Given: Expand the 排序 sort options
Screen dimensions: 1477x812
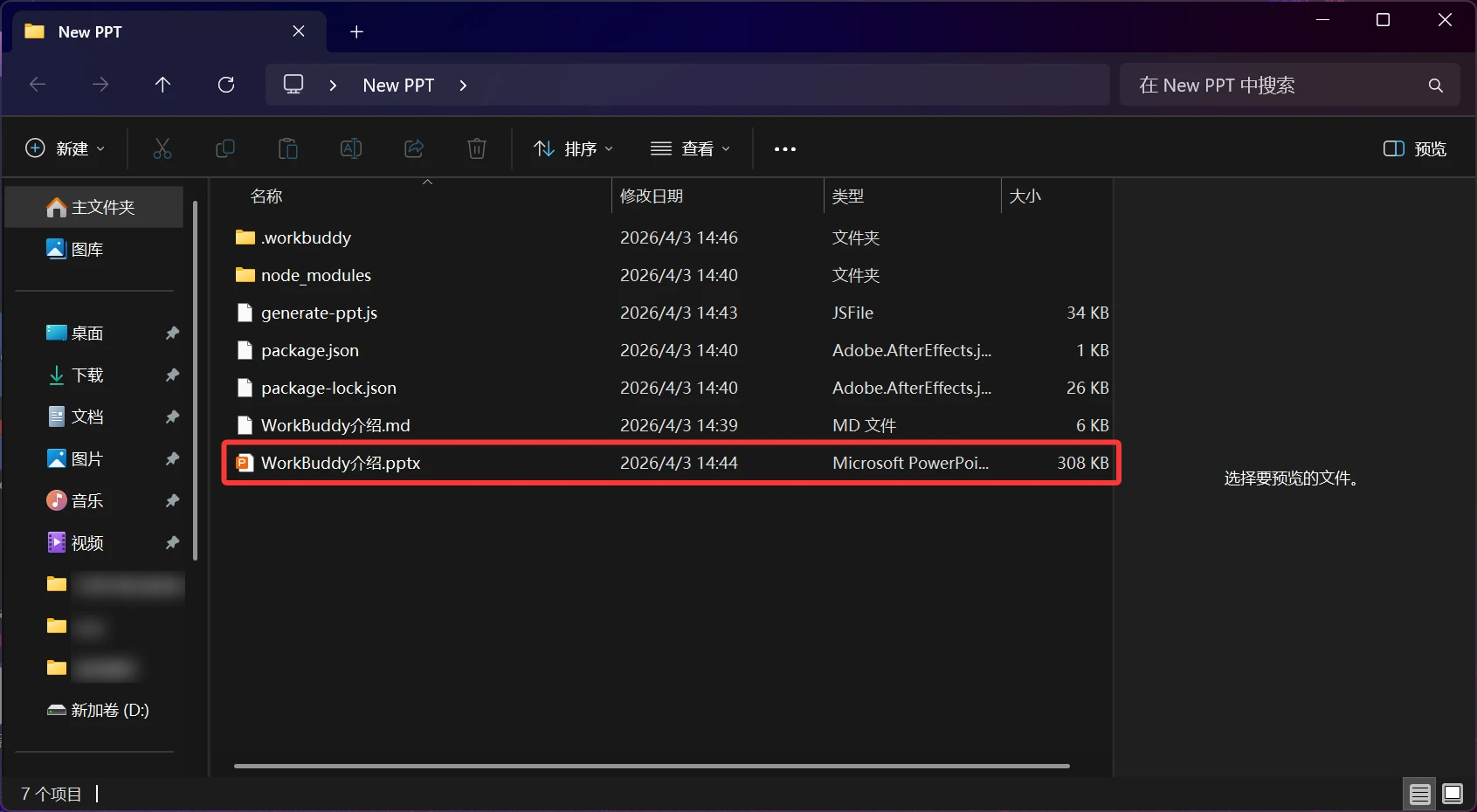Looking at the screenshot, I should [x=574, y=148].
